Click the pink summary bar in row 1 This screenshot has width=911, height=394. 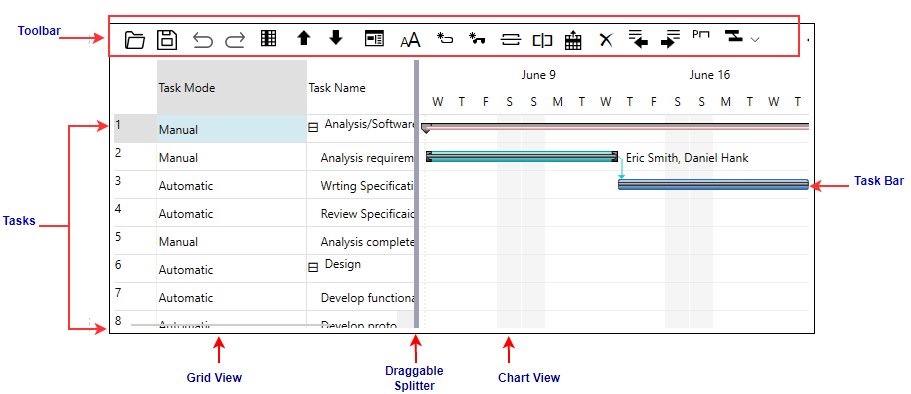pyautogui.click(x=616, y=126)
